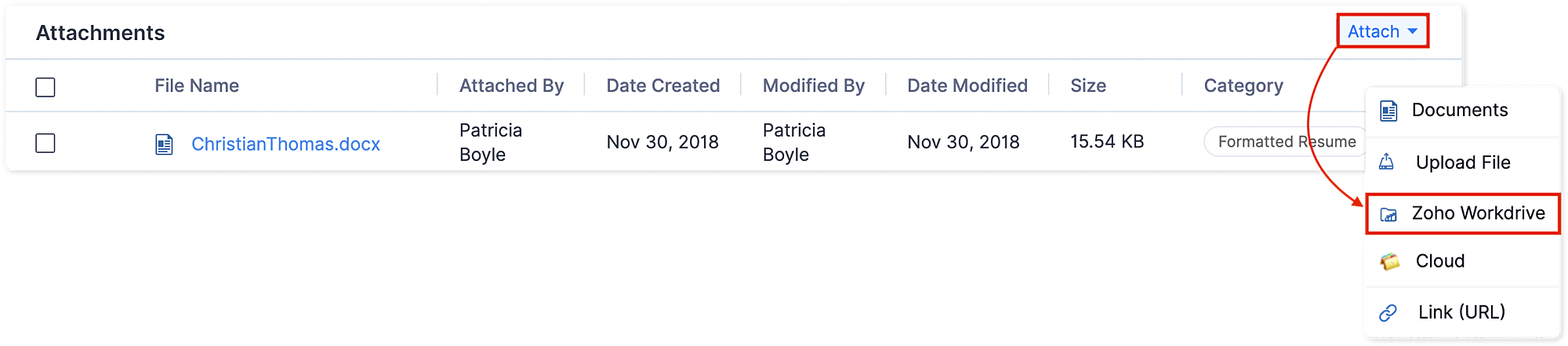Click the docx file icon beside ChristianThomas.docx
This screenshot has width=1568, height=346.
point(164,144)
